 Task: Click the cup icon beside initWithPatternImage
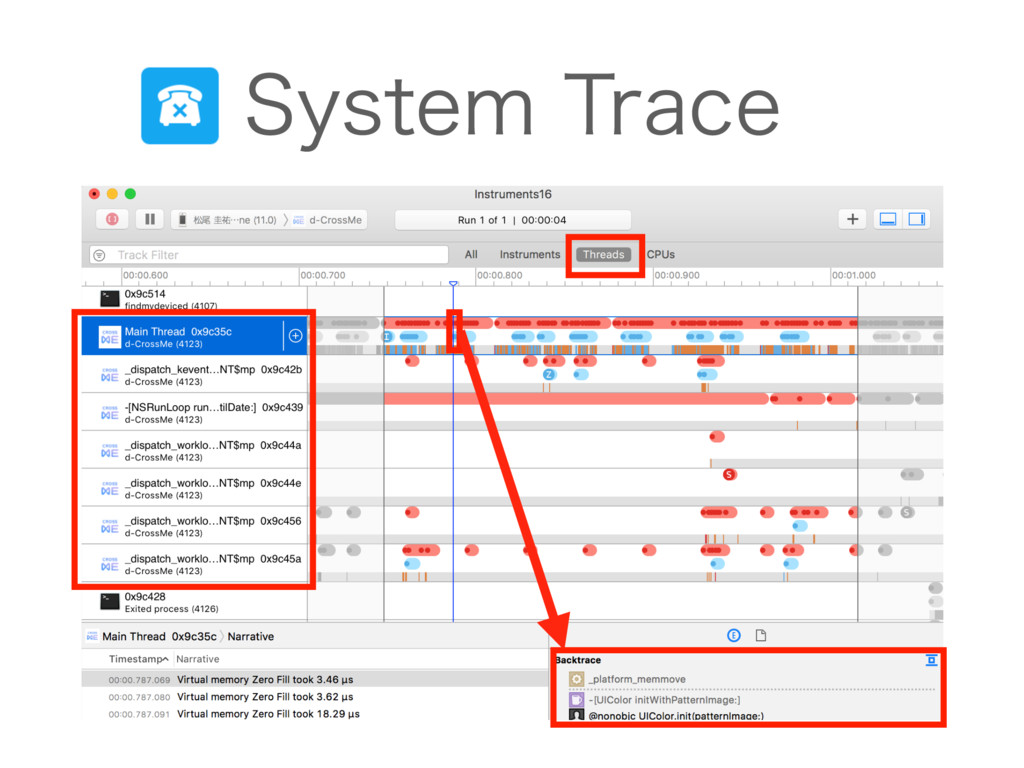tap(576, 699)
